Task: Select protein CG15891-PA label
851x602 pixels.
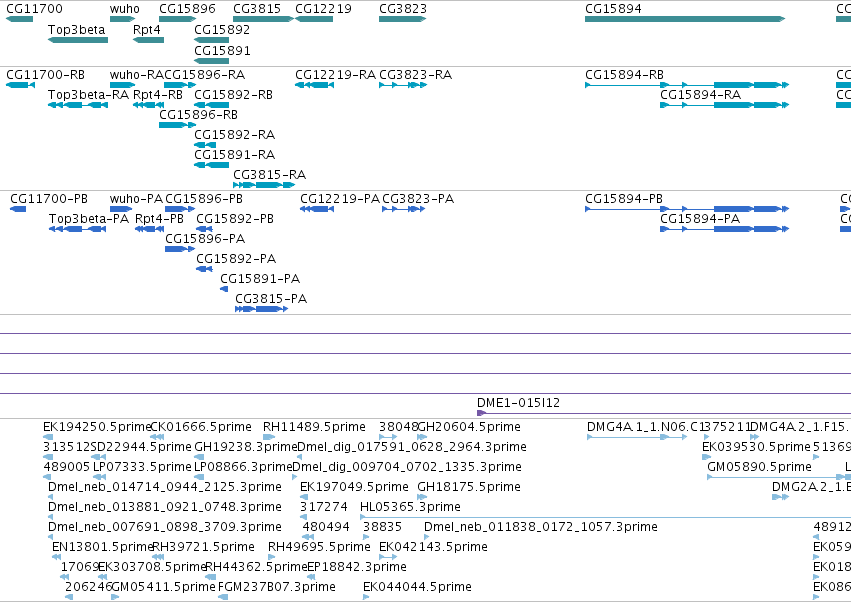Action: [260, 279]
